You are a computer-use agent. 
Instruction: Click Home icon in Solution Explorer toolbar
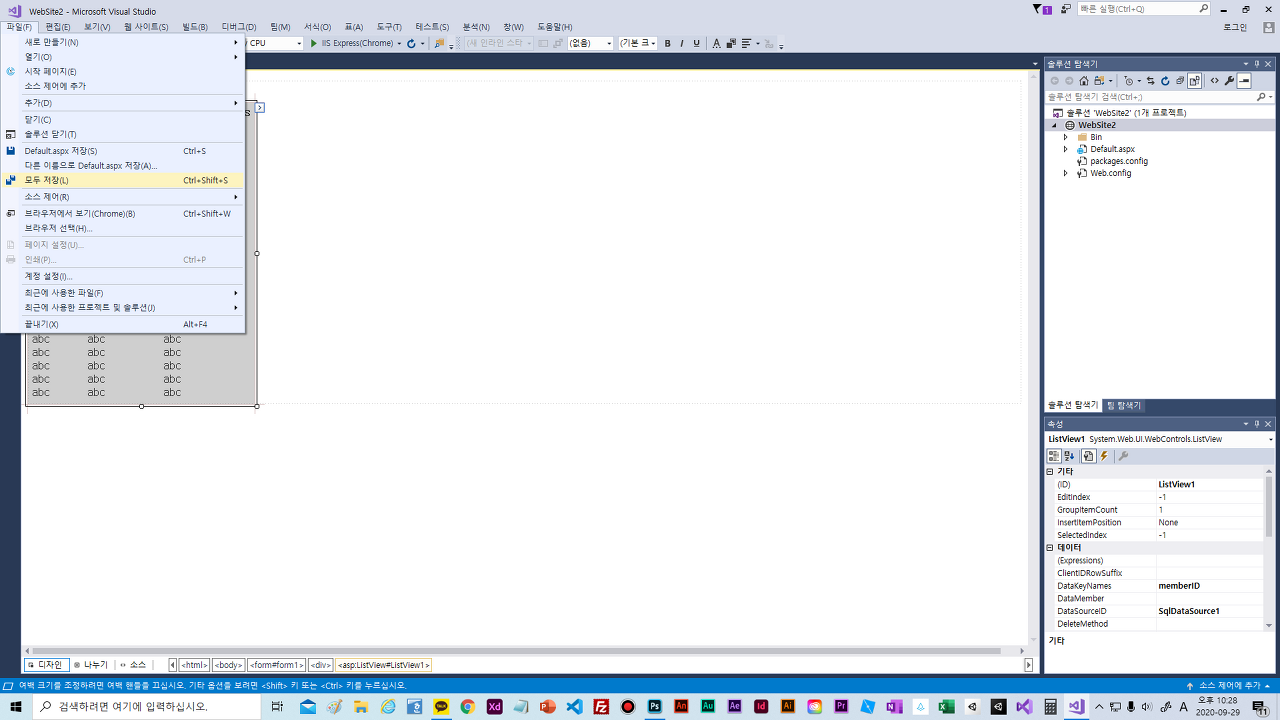tap(1084, 81)
